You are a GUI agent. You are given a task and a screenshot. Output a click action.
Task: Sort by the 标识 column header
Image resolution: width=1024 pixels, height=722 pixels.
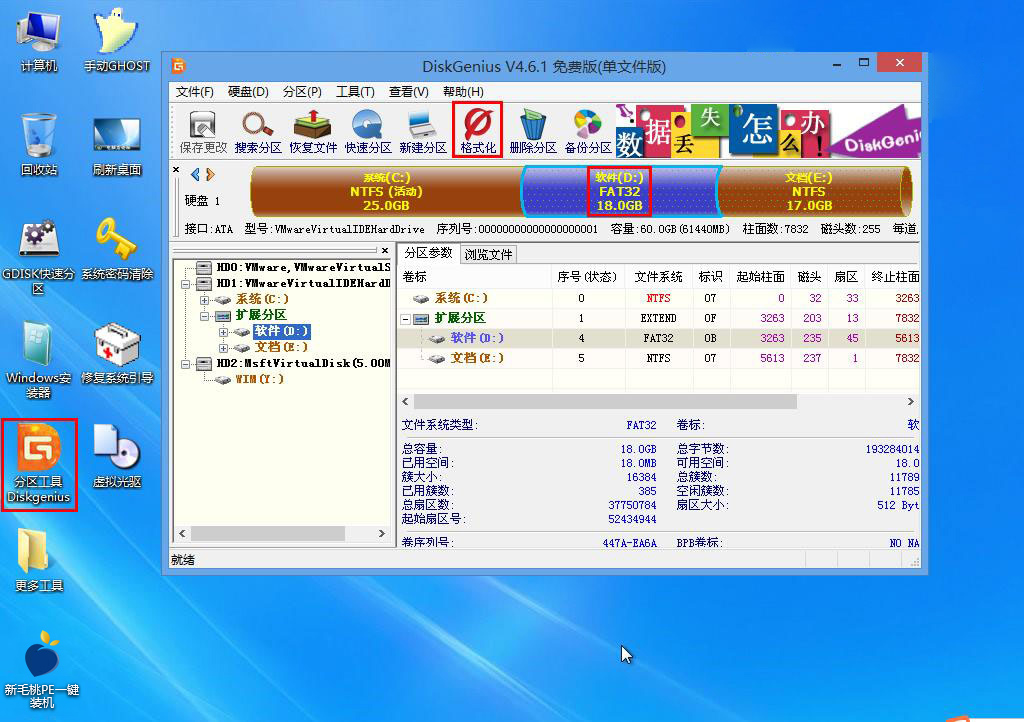point(711,277)
